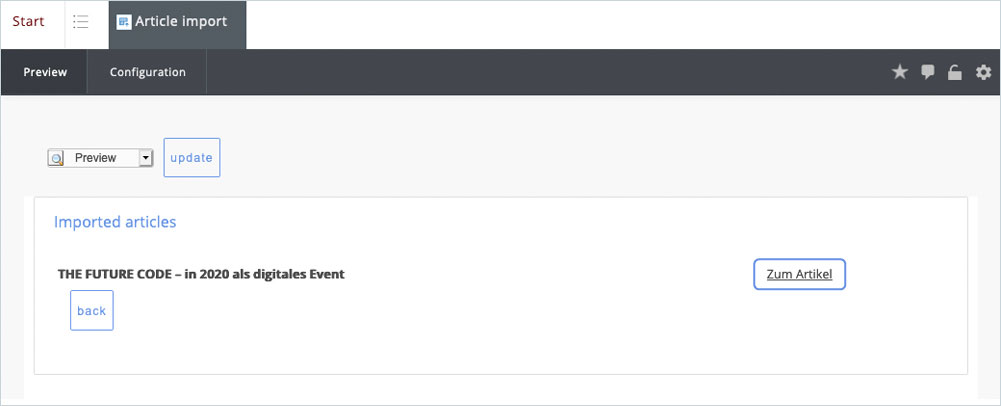Mark page as favorite with star icon
Screen dimensions: 1001x406
click(x=899, y=72)
